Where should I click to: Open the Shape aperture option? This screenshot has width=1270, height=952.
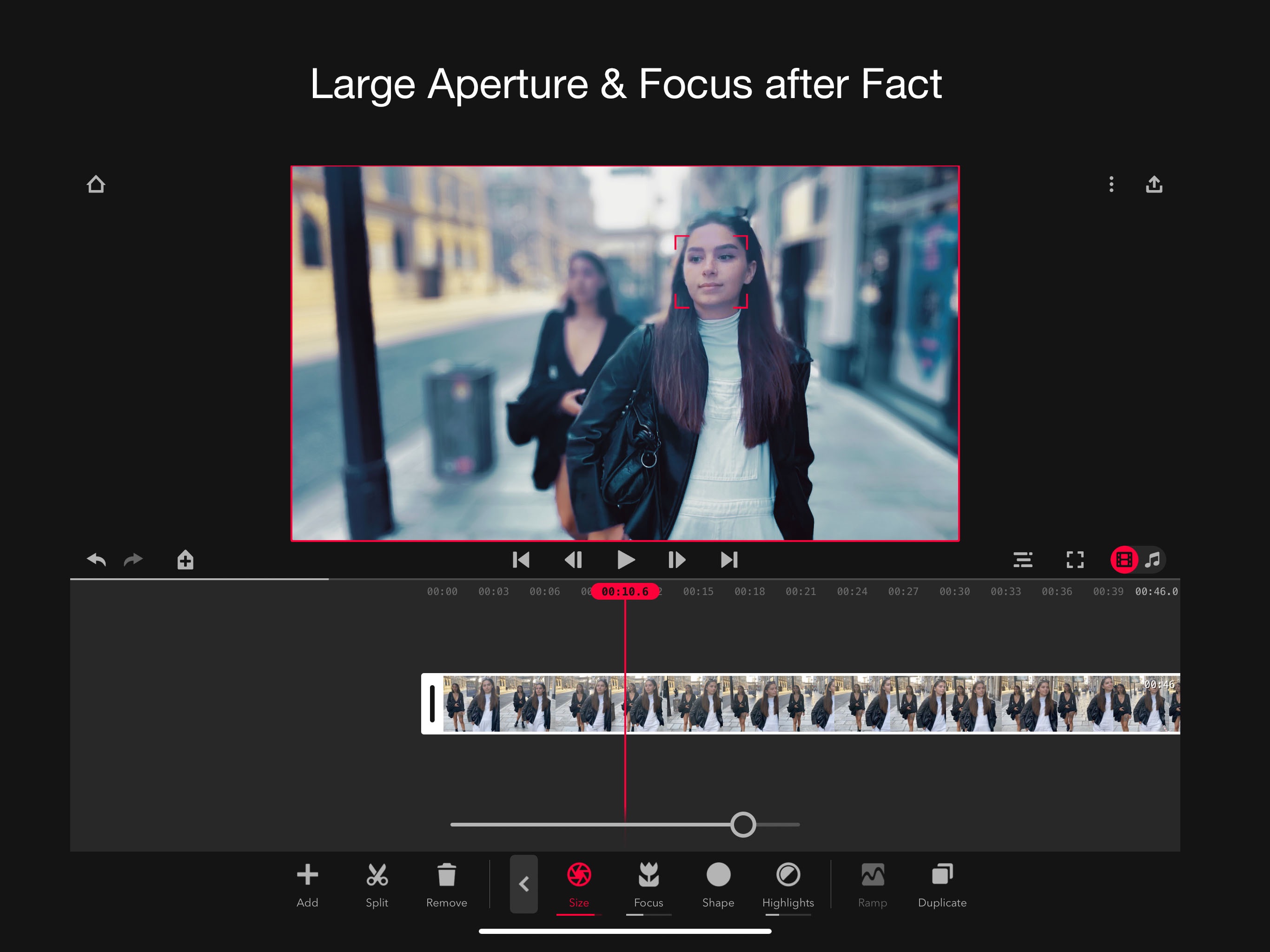tap(718, 885)
